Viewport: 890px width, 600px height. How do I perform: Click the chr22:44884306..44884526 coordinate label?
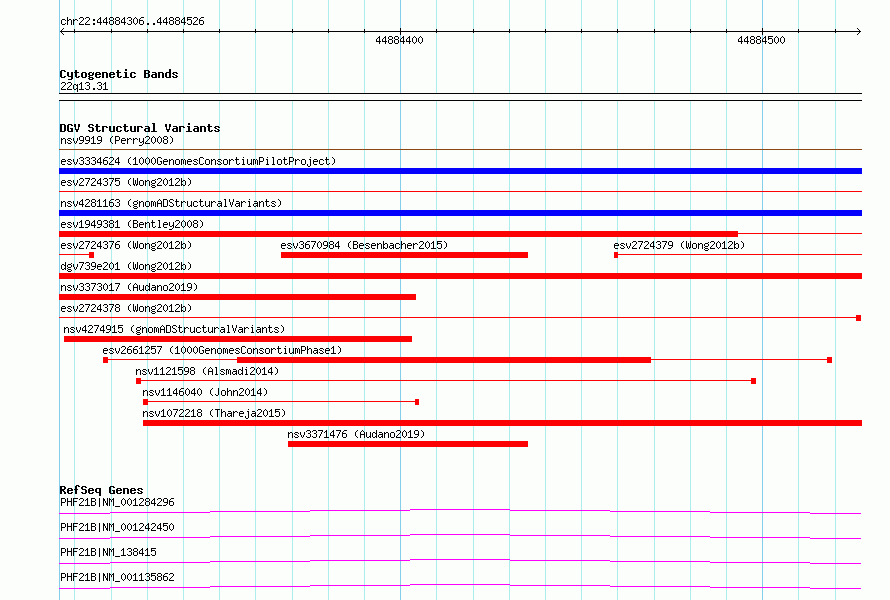(x=132, y=21)
